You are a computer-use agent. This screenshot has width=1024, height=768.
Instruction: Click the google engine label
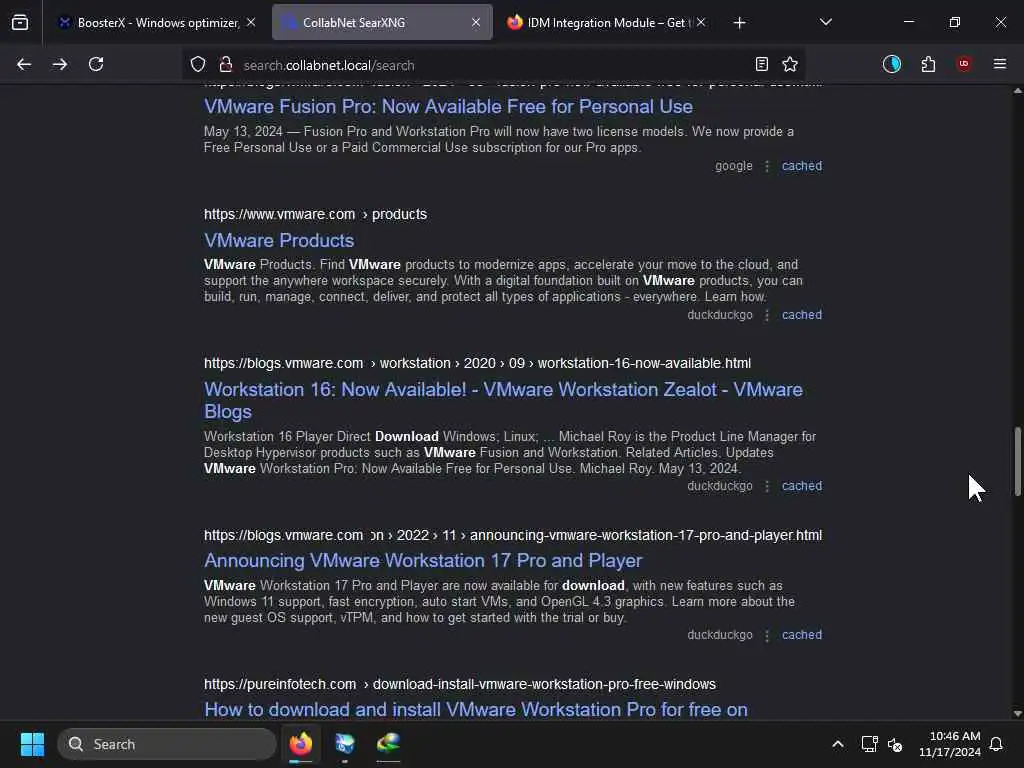point(733,166)
